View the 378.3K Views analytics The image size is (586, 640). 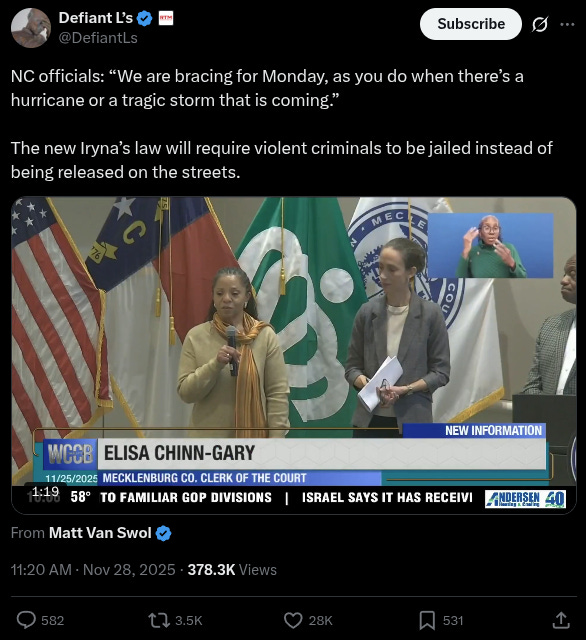point(232,569)
